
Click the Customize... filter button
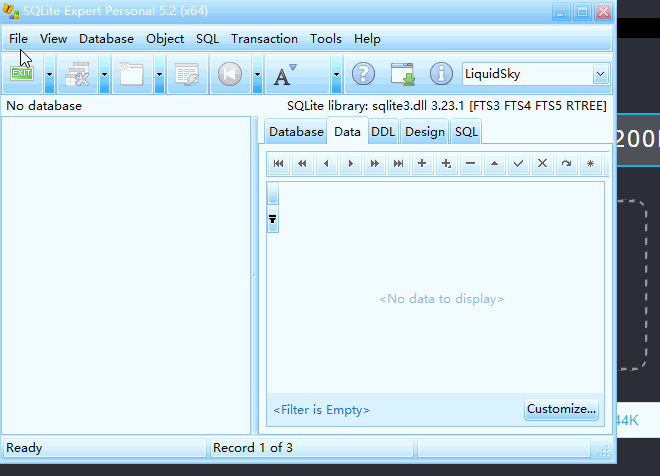tap(562, 409)
